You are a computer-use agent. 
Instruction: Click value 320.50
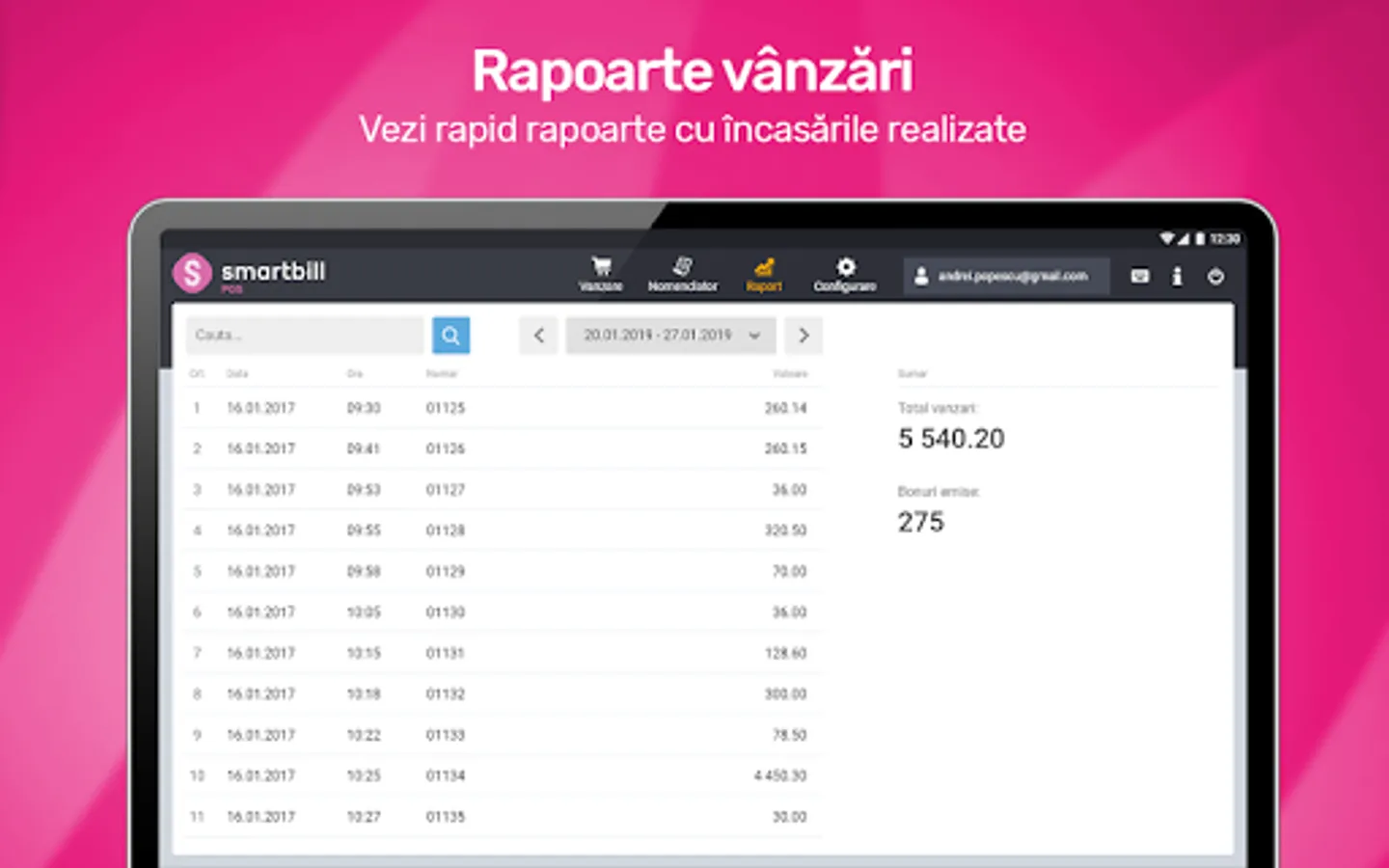coord(786,530)
